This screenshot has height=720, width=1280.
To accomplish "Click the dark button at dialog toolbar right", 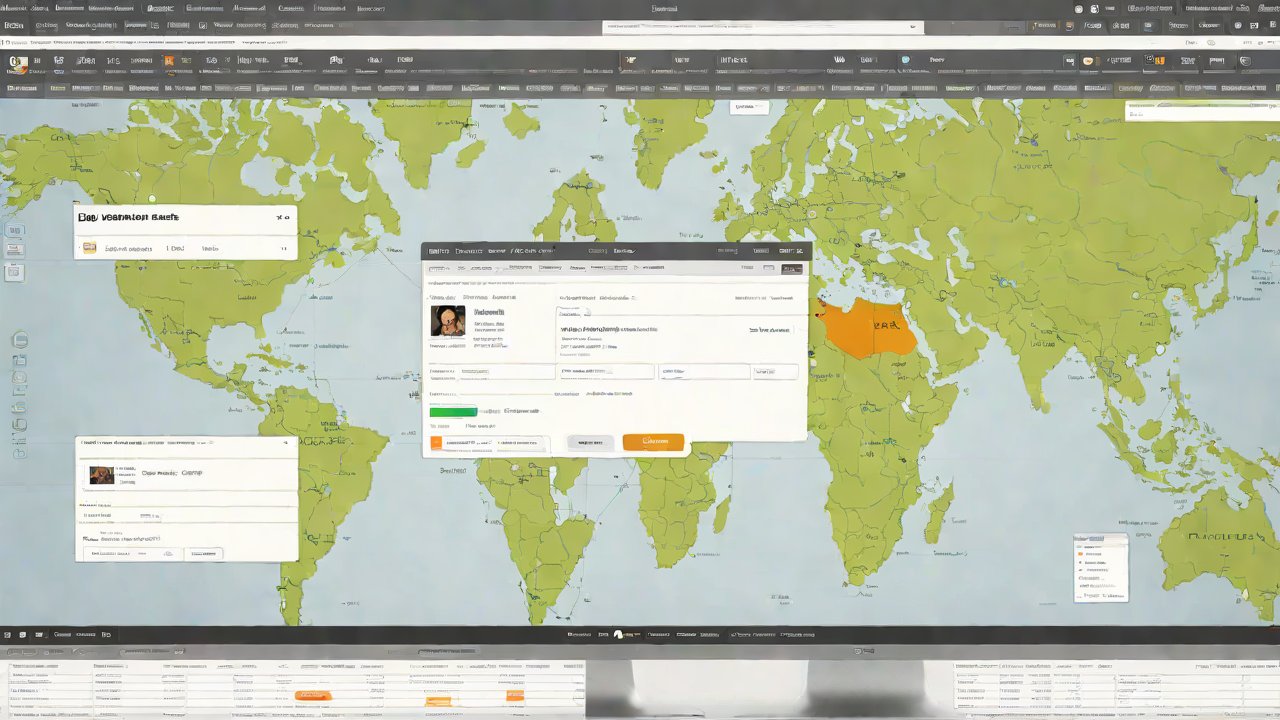I will [x=791, y=268].
